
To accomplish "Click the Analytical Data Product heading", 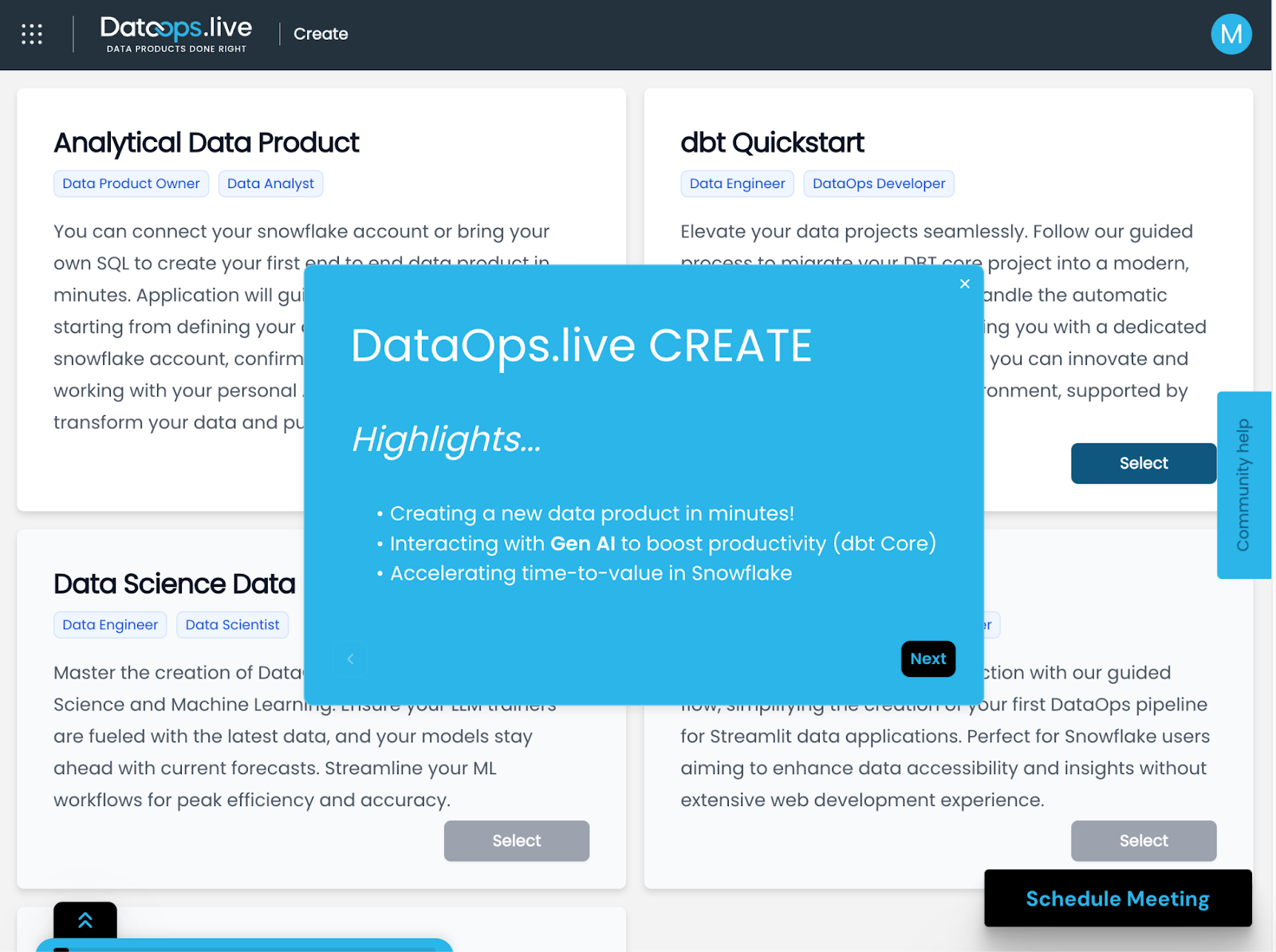I will point(207,143).
